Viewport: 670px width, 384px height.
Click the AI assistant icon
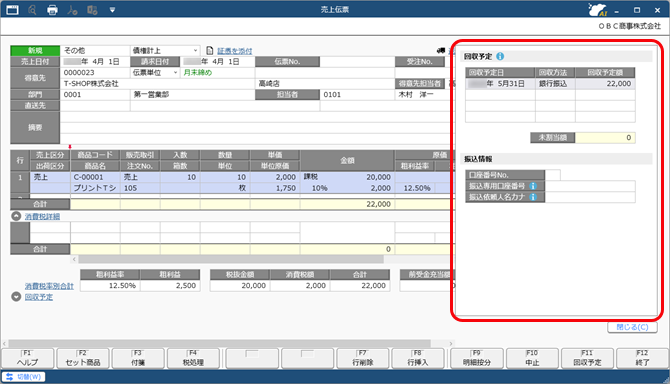point(597,9)
